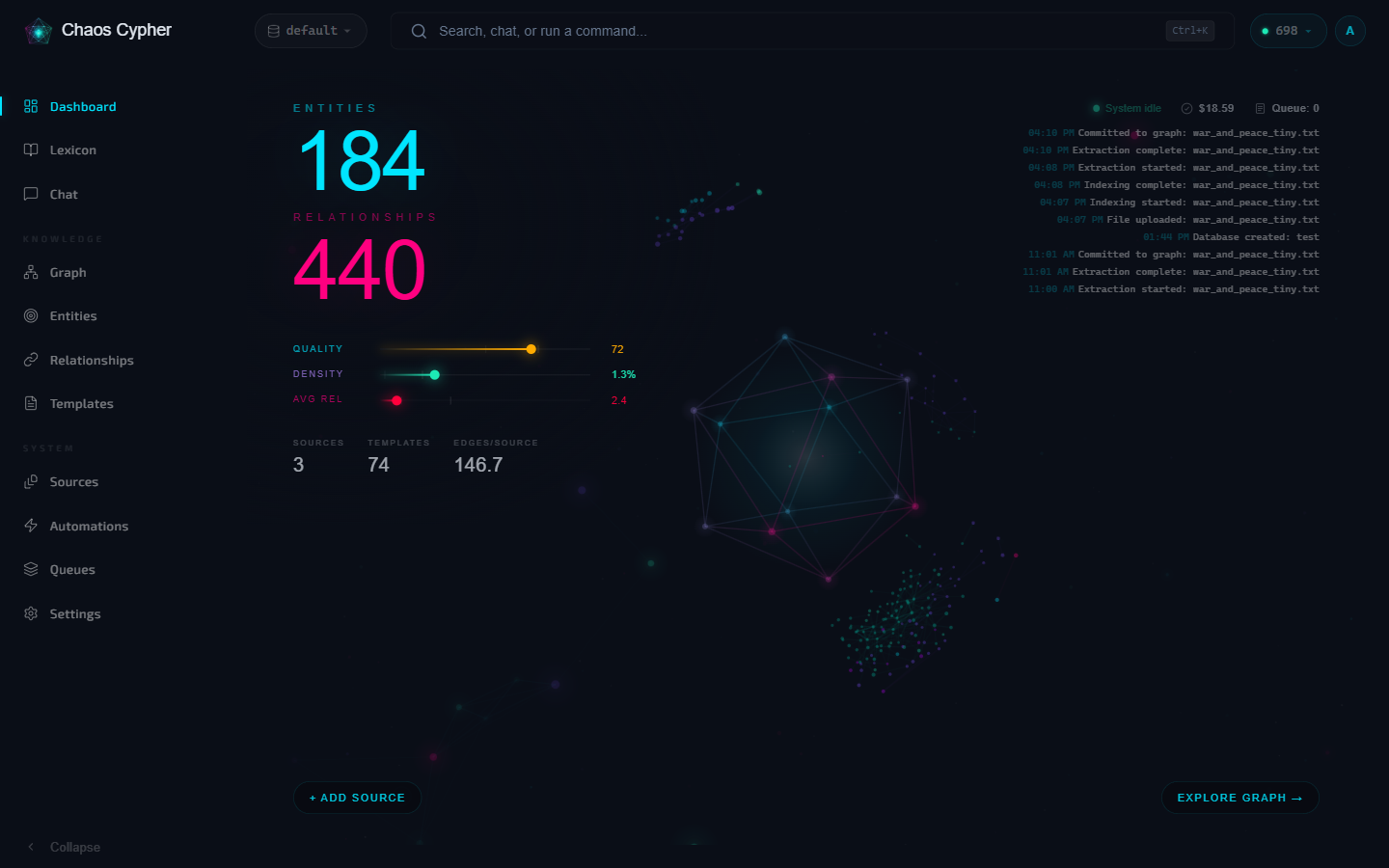Click the Queues layers icon
The width and height of the screenshot is (1389, 868).
[31, 569]
